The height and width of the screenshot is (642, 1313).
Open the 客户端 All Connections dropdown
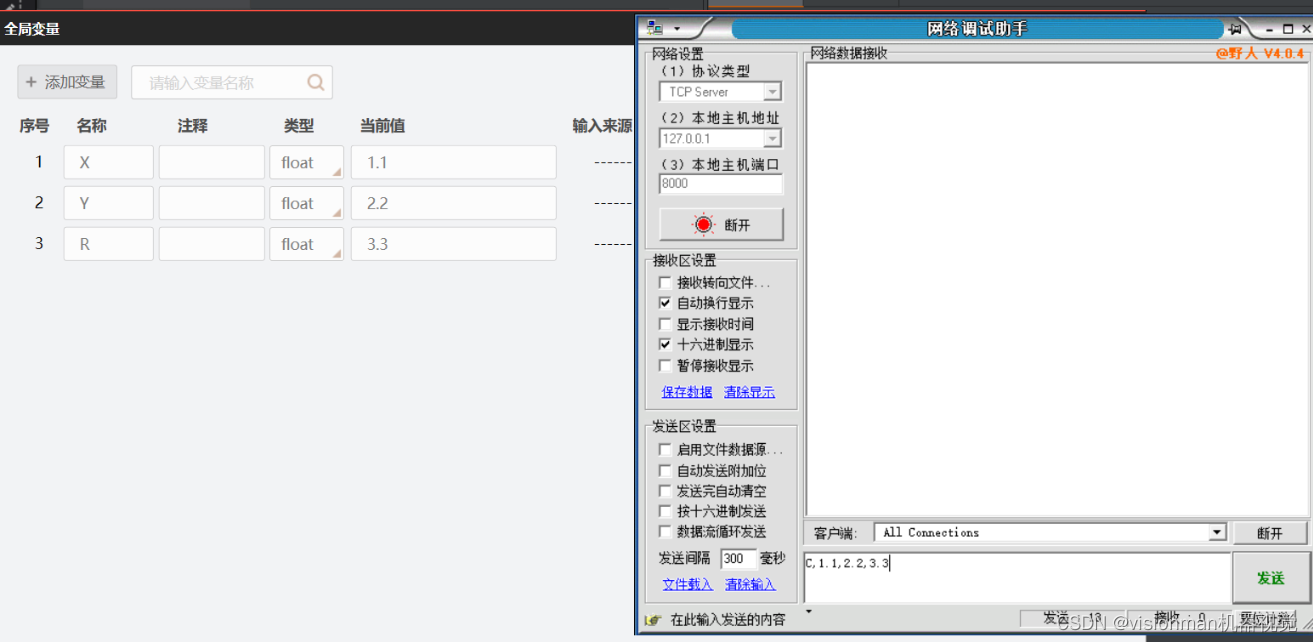pyautogui.click(x=1216, y=532)
